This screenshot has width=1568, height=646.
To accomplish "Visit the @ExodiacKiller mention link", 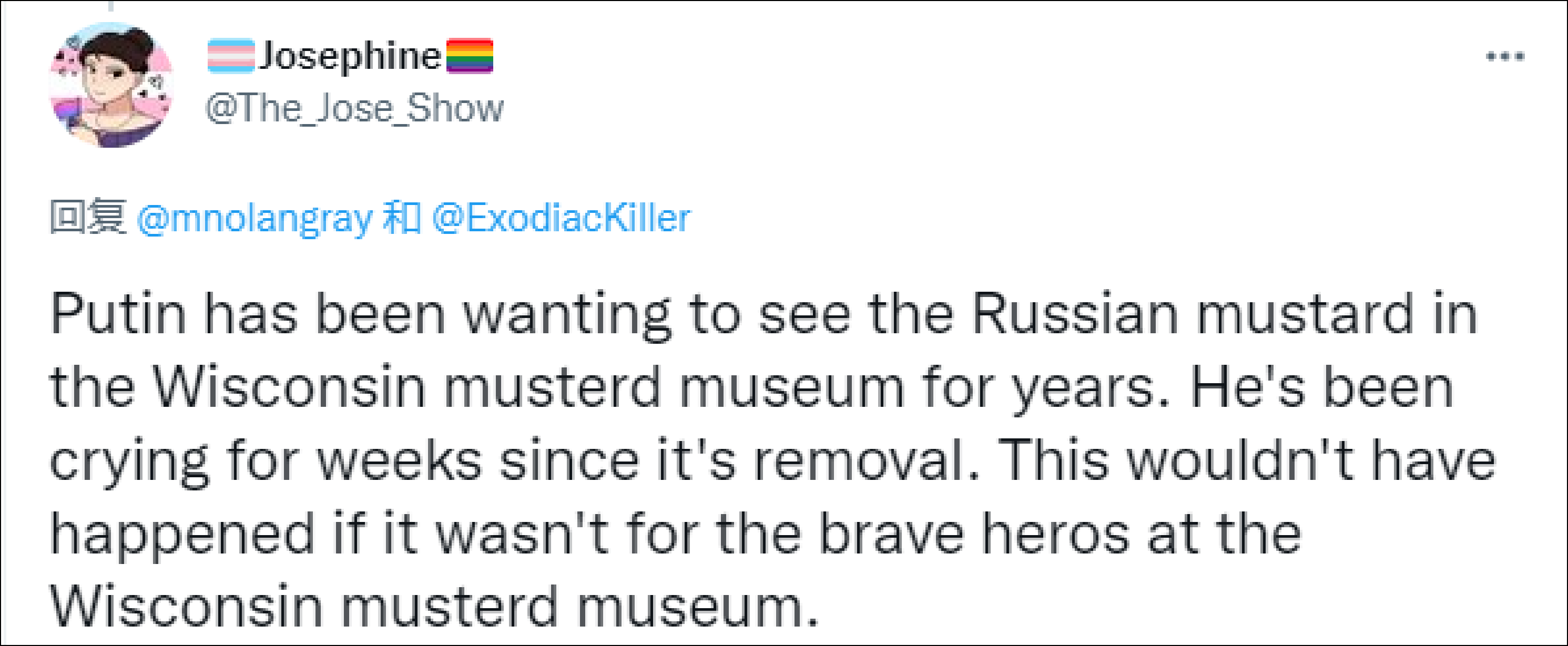I will [x=561, y=218].
